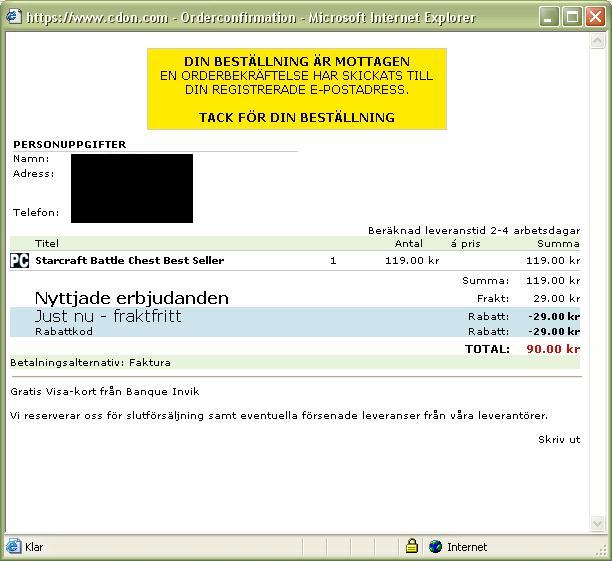Click the Klar status text
The image size is (612, 561).
pyautogui.click(x=34, y=547)
